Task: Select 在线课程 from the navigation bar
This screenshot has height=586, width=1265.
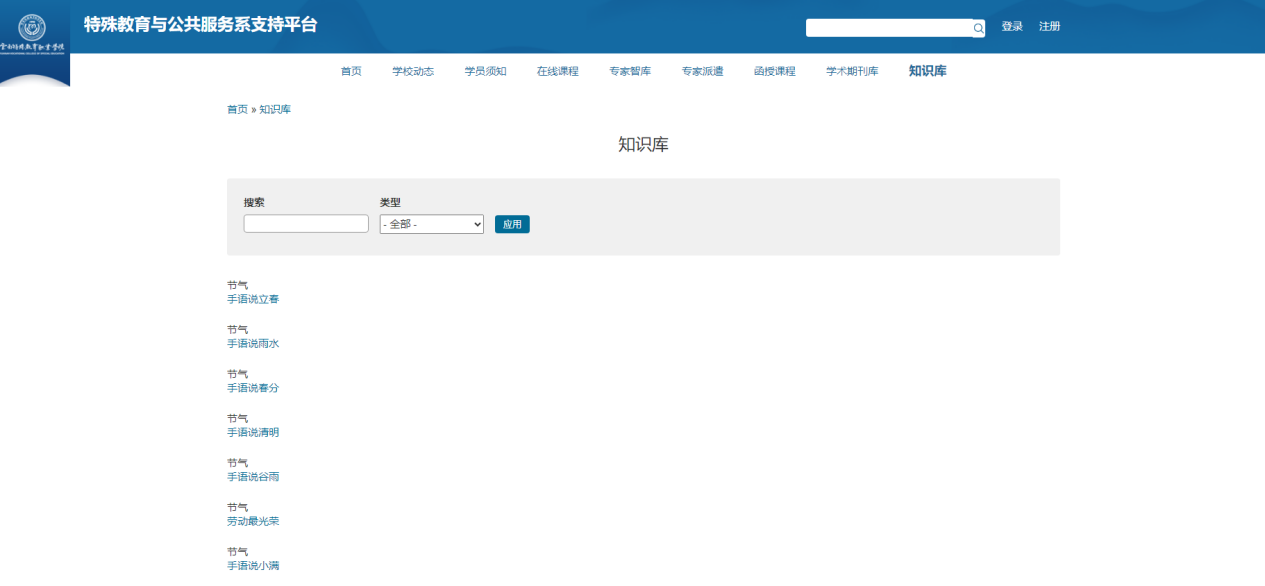Action: click(x=557, y=71)
